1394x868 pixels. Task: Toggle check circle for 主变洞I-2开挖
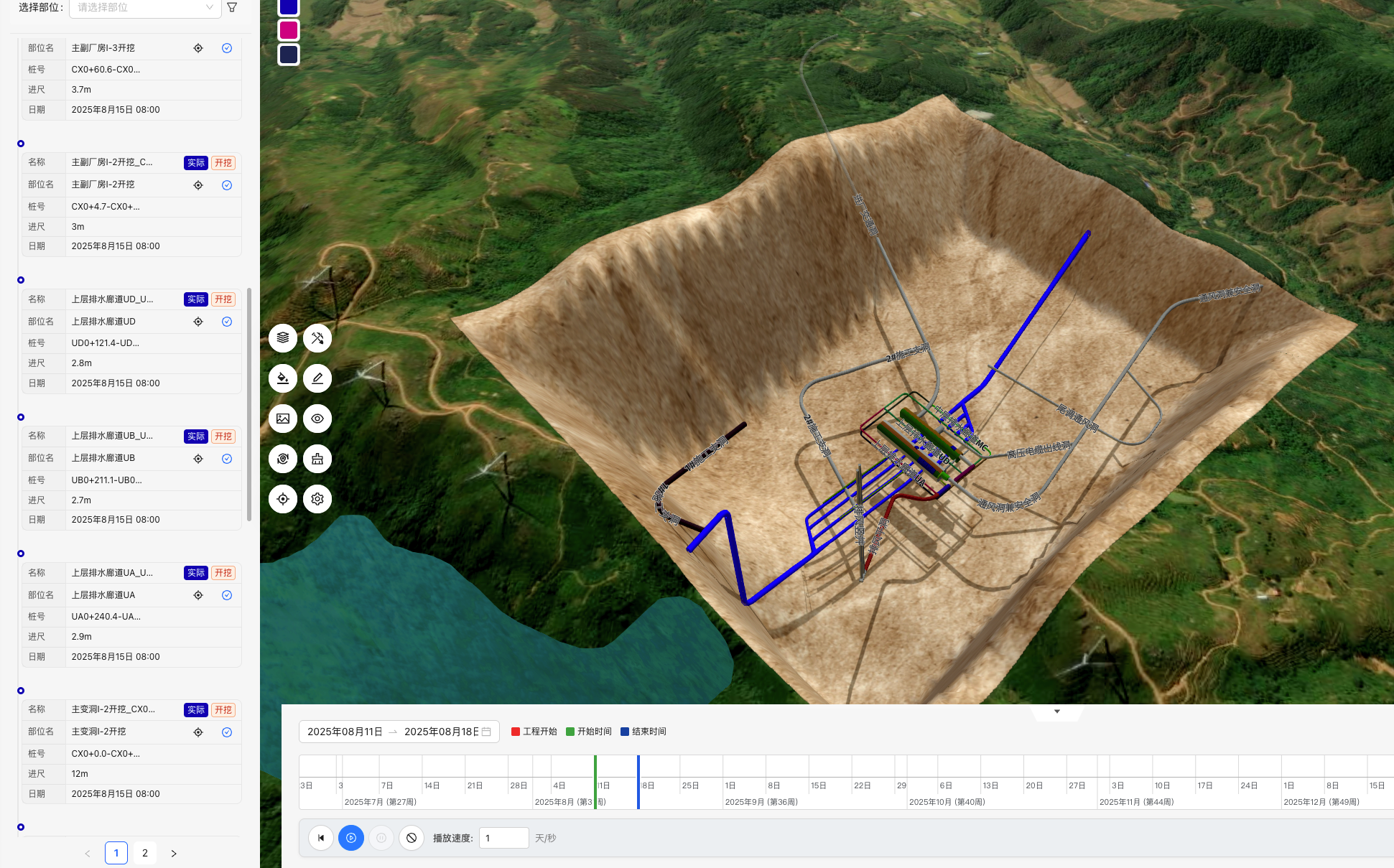click(x=227, y=732)
